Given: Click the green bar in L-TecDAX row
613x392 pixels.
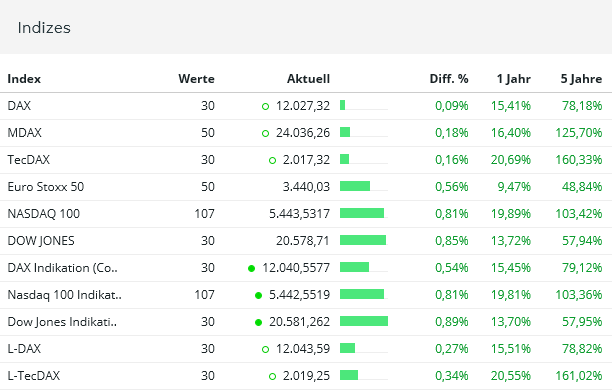Looking at the screenshot, I should click(x=349, y=375).
